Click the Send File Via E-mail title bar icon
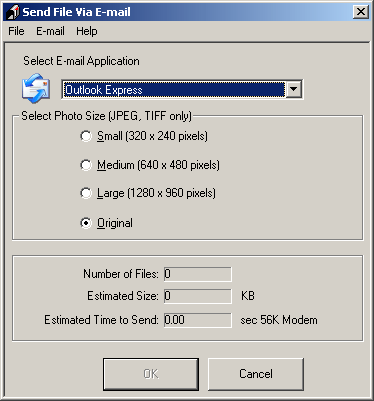Image resolution: width=374 pixels, height=401 pixels. (x=13, y=12)
